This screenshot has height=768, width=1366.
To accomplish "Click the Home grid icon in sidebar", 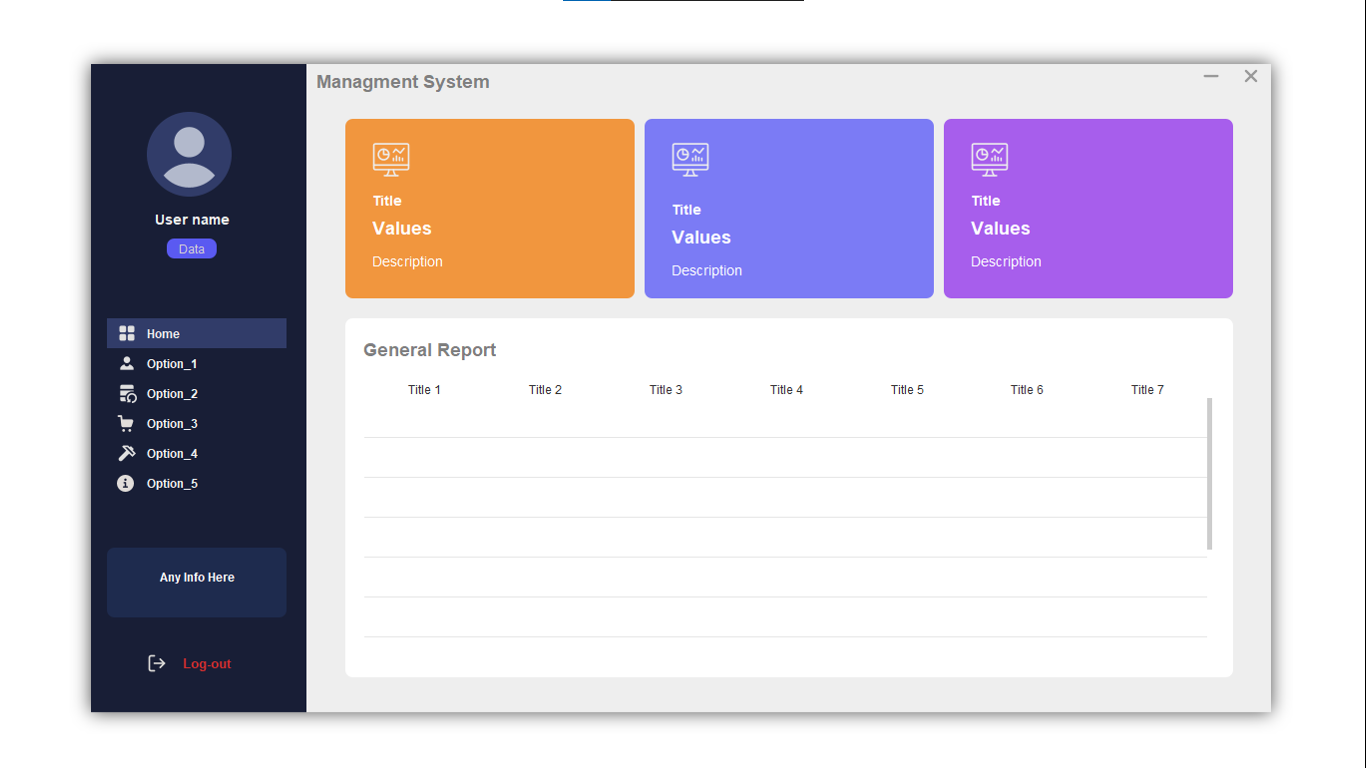I will [127, 333].
